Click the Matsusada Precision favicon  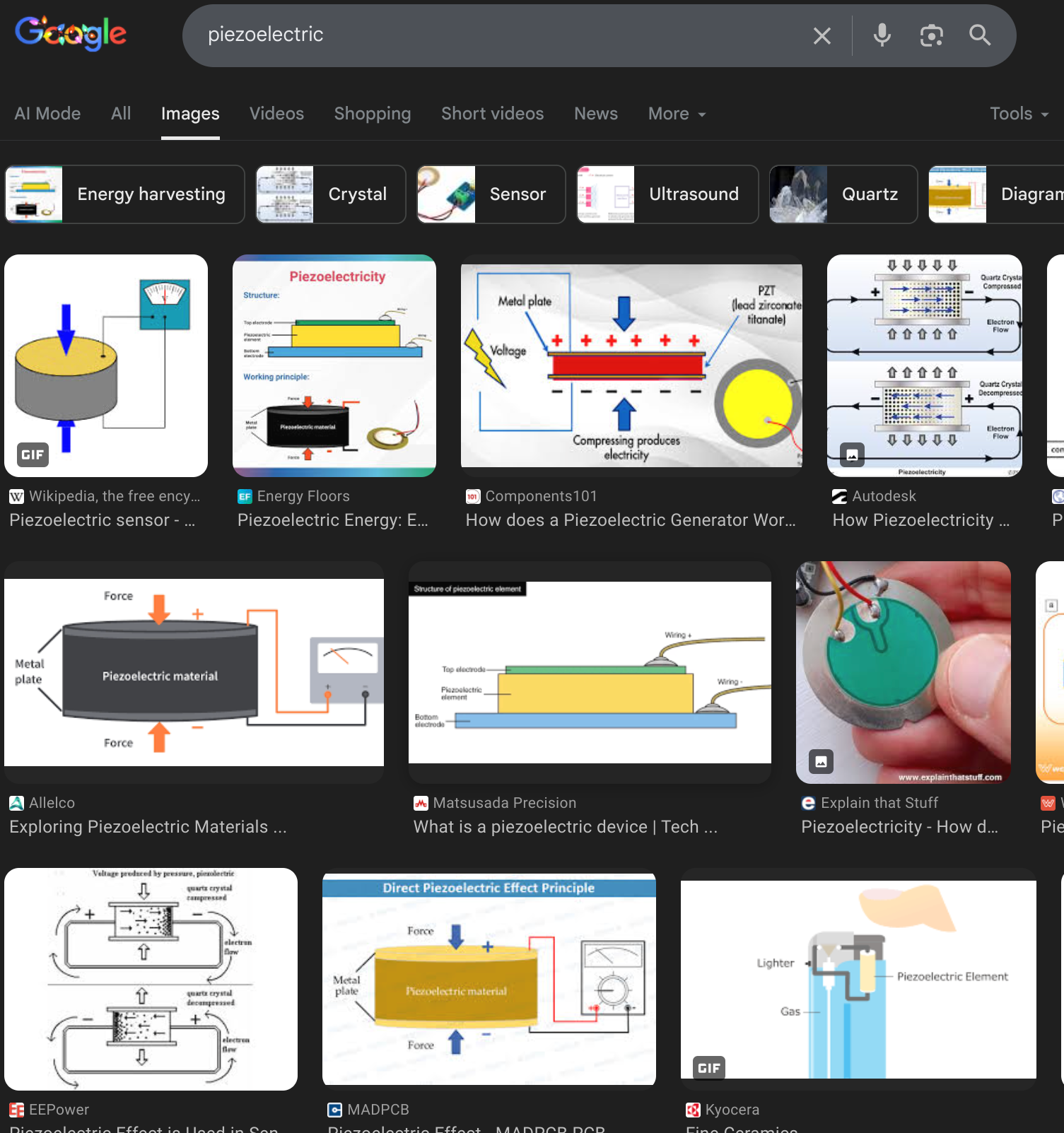tap(421, 803)
